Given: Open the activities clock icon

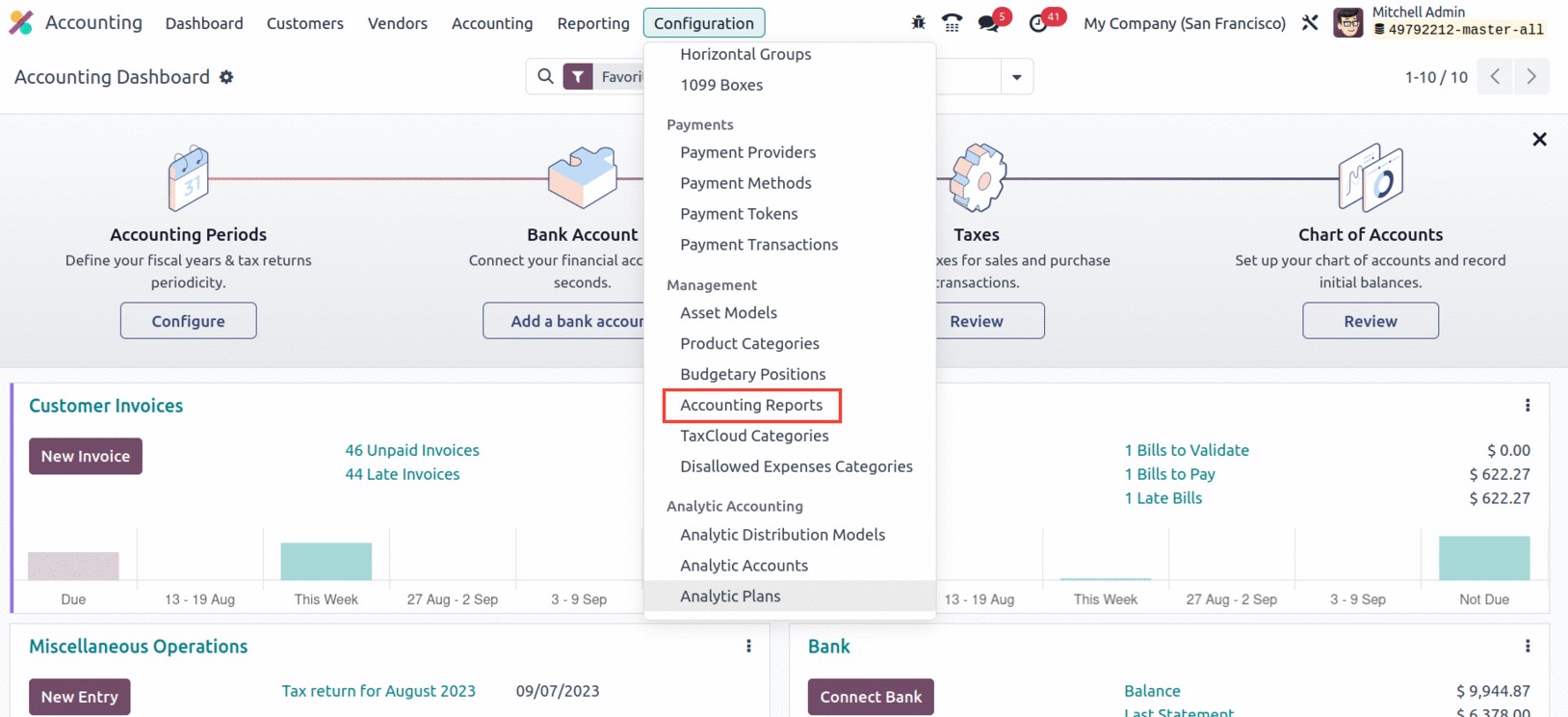Looking at the screenshot, I should coord(1038,23).
